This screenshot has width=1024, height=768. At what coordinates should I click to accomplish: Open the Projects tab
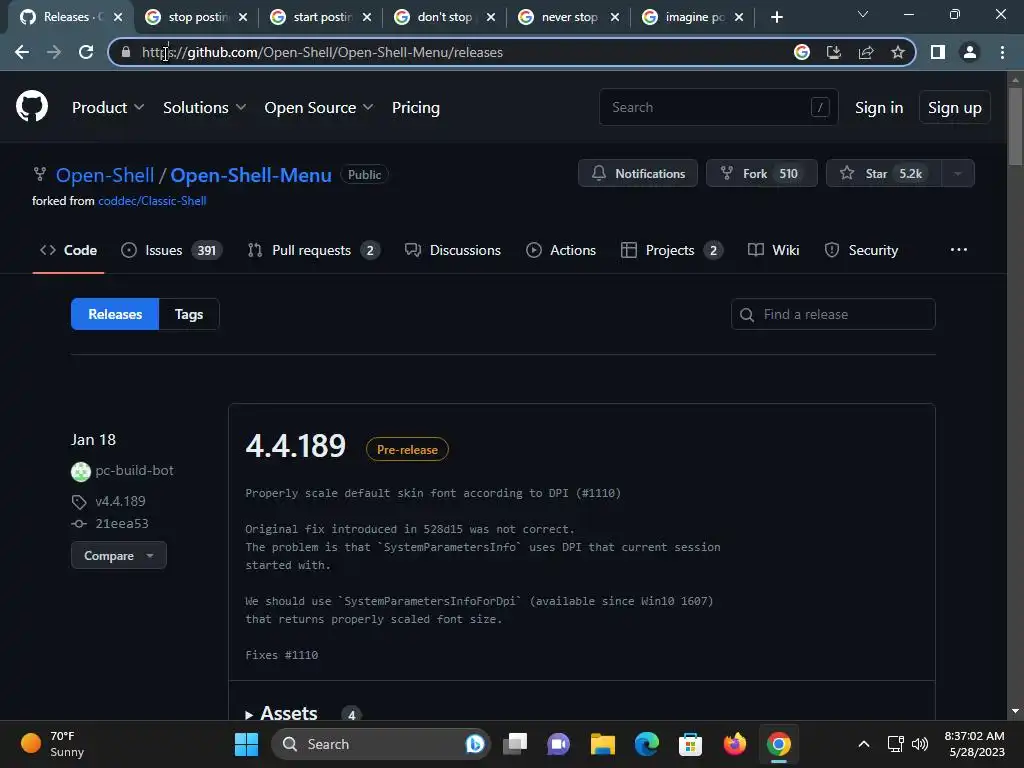point(672,250)
